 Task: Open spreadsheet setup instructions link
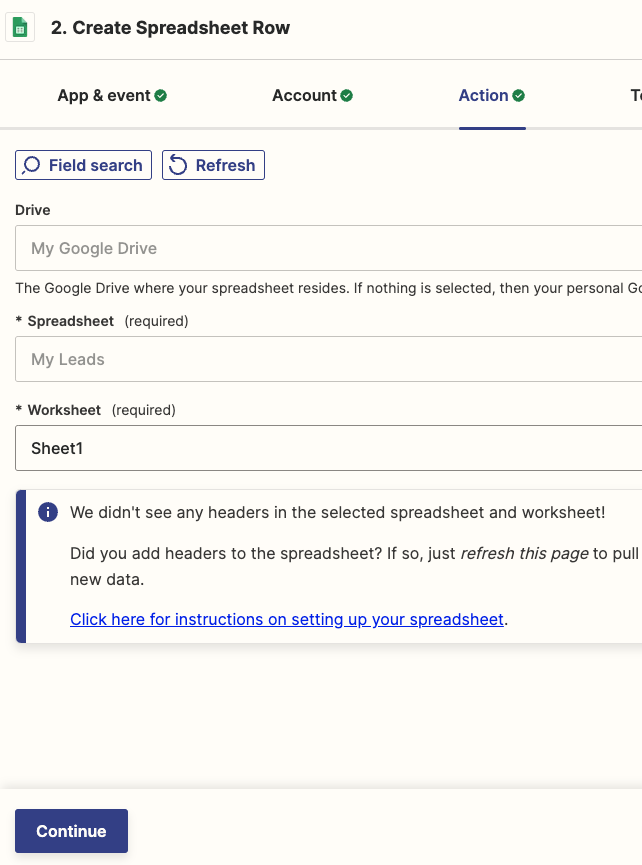[x=287, y=619]
